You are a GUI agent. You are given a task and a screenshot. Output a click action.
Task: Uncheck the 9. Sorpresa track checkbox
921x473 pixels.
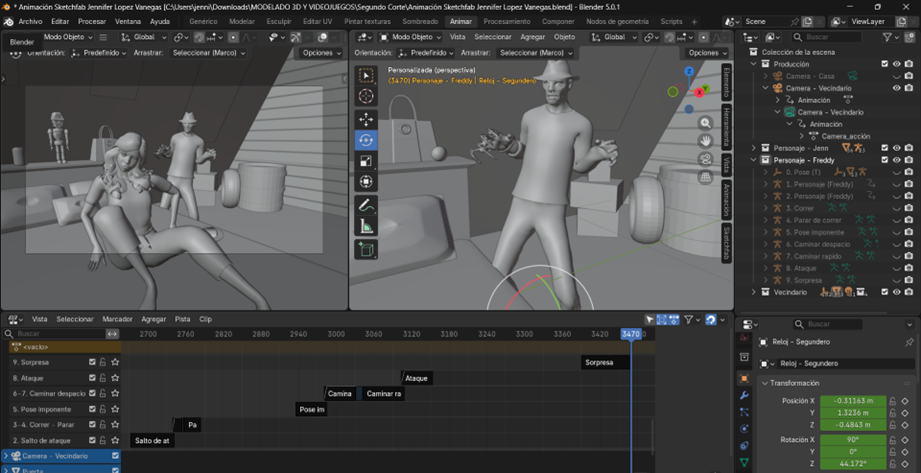(x=92, y=363)
